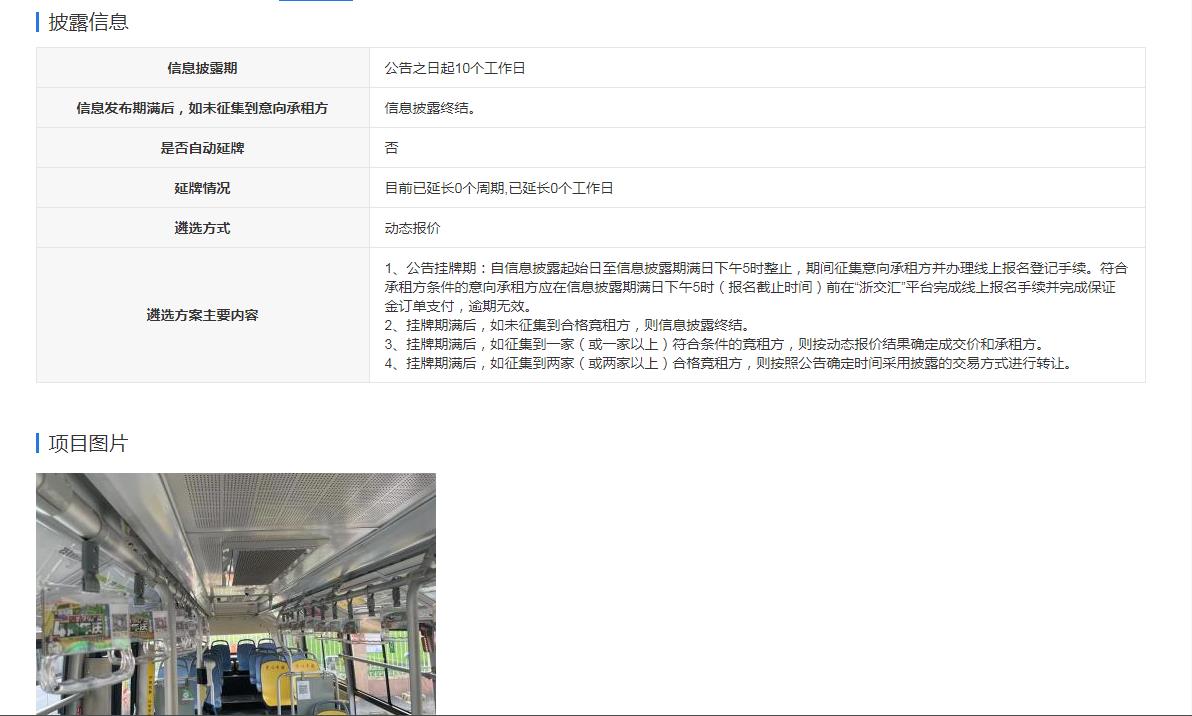
Task: Select the 延牌情况 label cell
Action: [202, 188]
